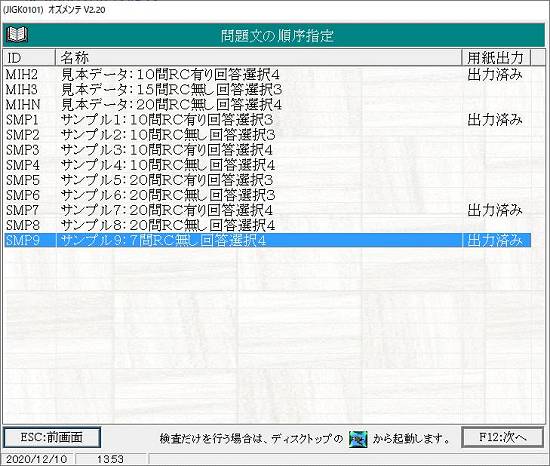Click name 見本データ:15問RC無し回答選択3
This screenshot has height=466, width=550.
[172, 90]
